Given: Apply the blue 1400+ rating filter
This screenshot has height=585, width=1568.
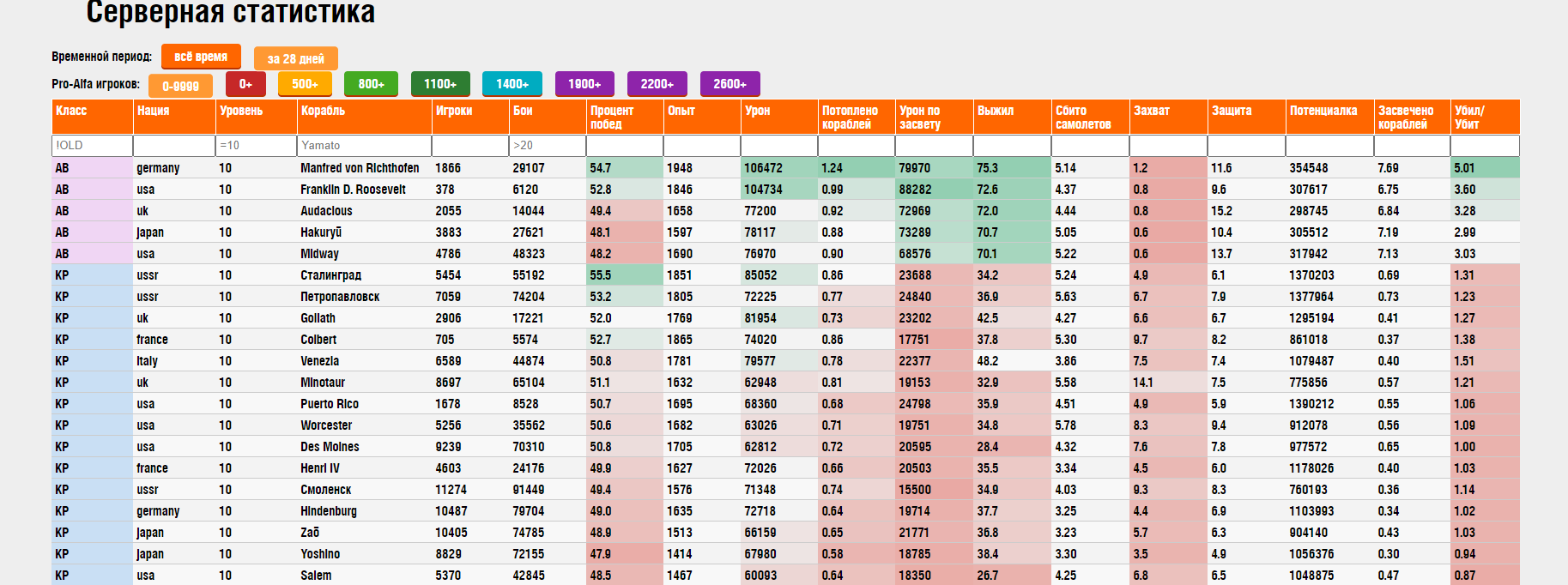Looking at the screenshot, I should click(512, 84).
